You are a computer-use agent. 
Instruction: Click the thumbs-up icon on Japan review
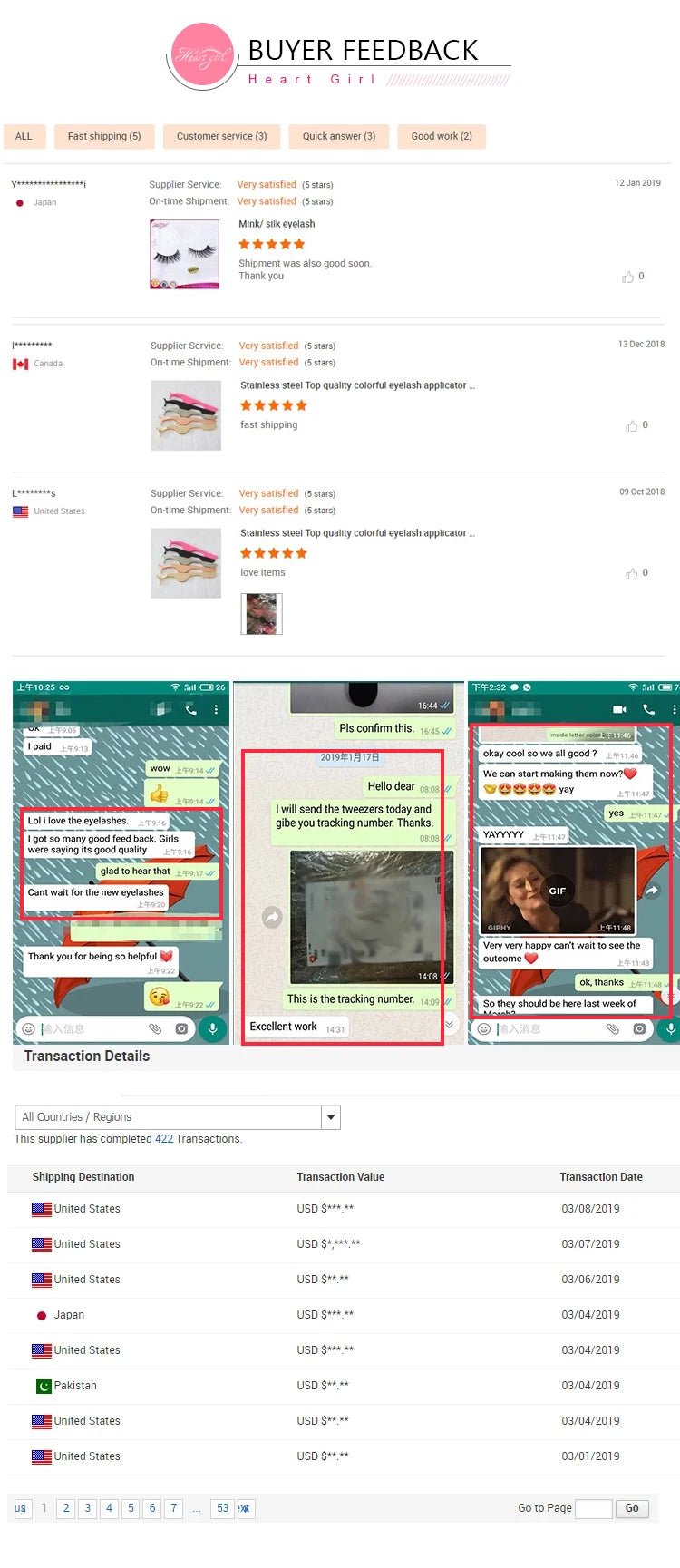[x=627, y=277]
